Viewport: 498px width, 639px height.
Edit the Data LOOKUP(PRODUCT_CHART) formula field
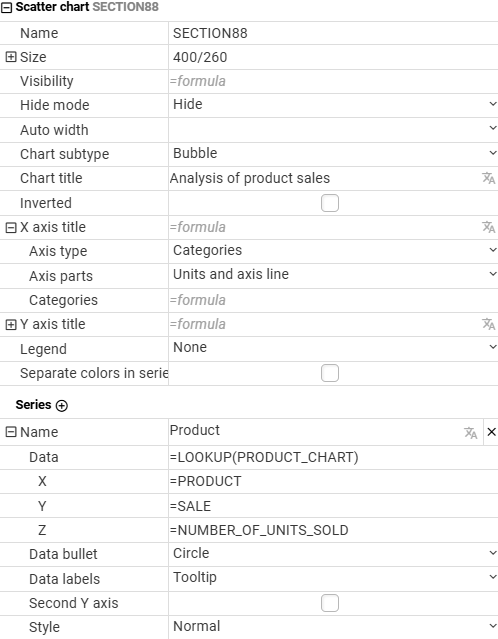333,457
